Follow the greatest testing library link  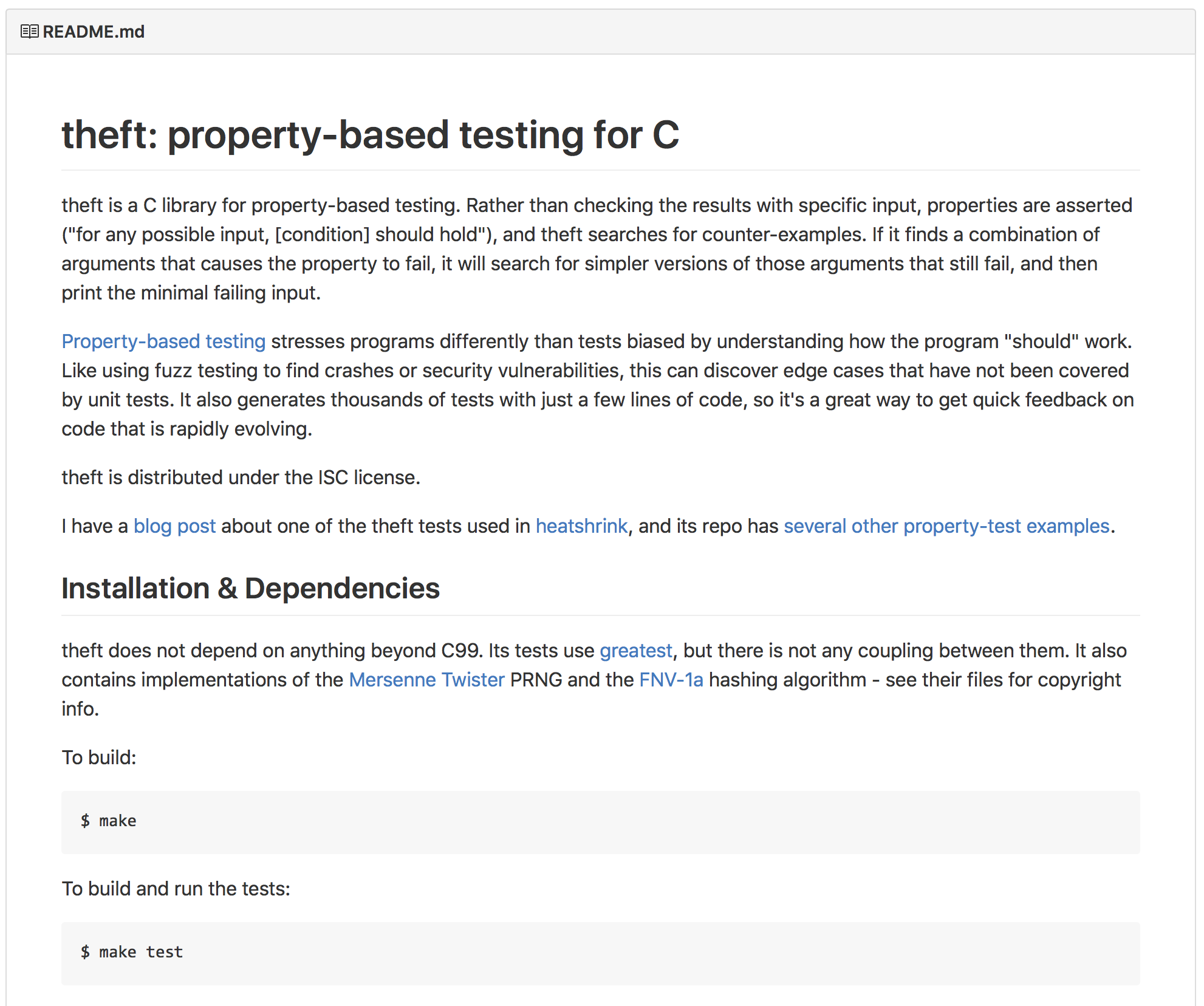pos(635,650)
